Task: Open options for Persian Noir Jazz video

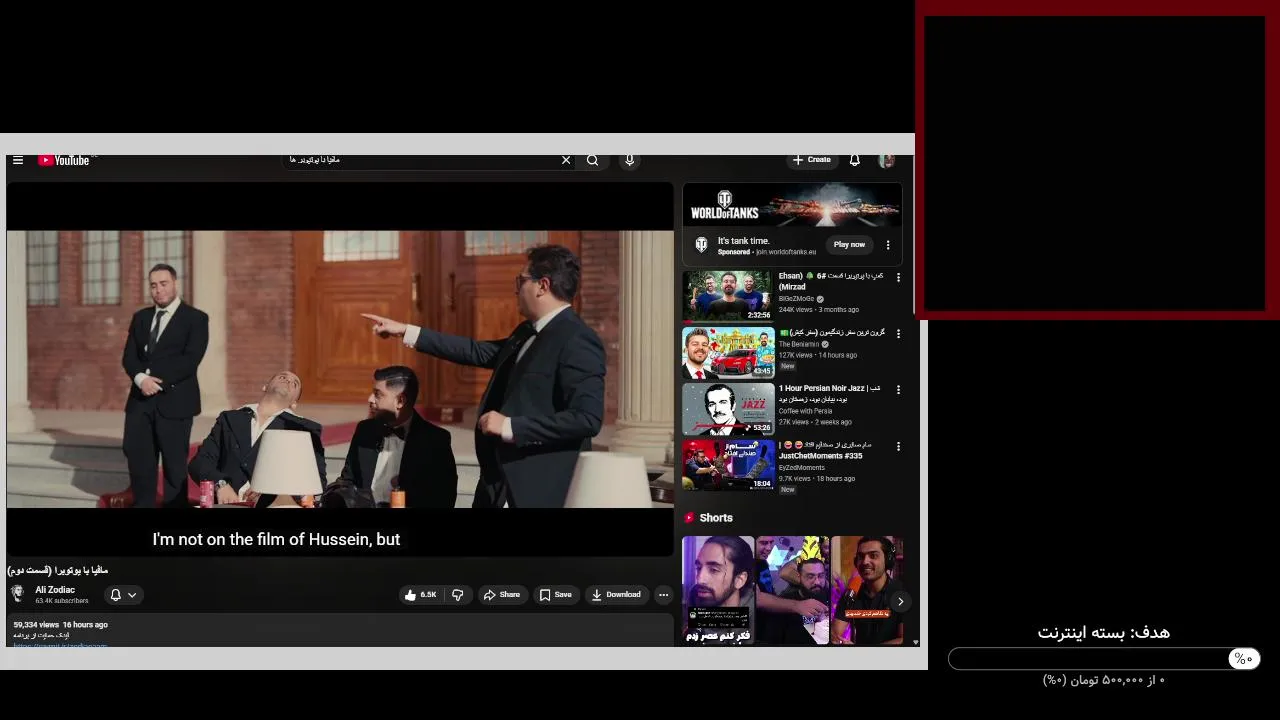Action: click(x=898, y=390)
